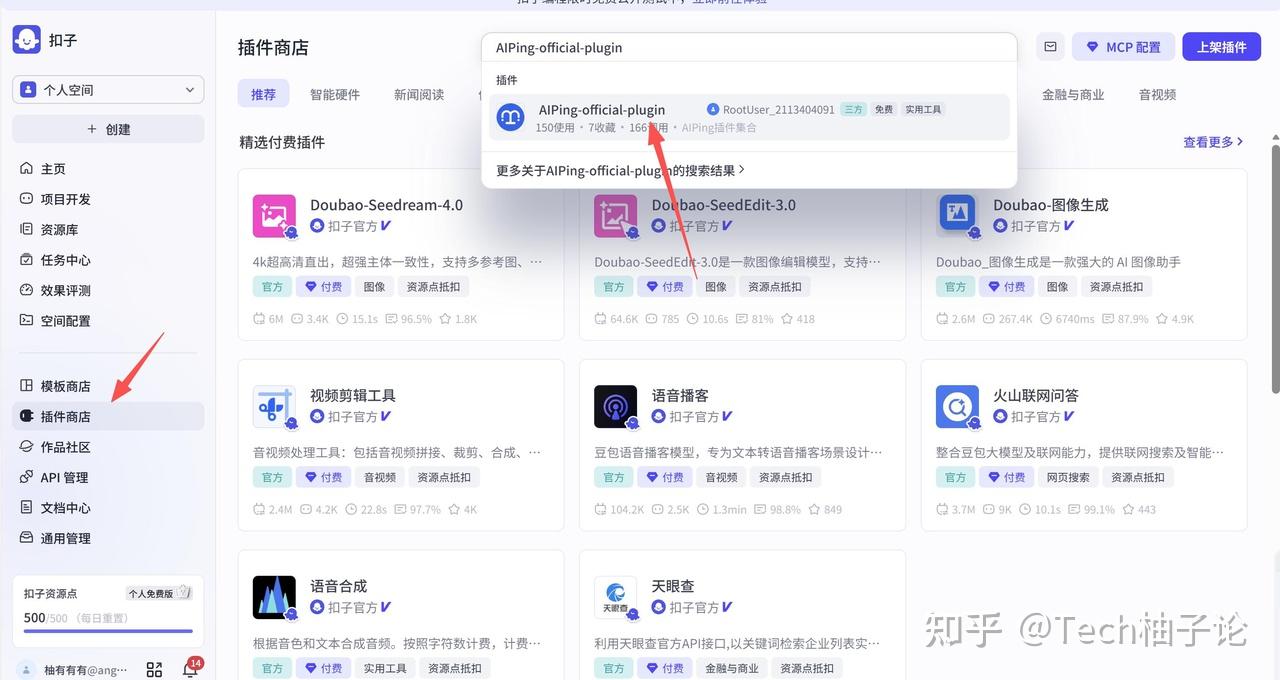The width and height of the screenshot is (1280, 680).
Task: Open the Doubao-图像生成 plugin icon
Action: click(x=958, y=216)
